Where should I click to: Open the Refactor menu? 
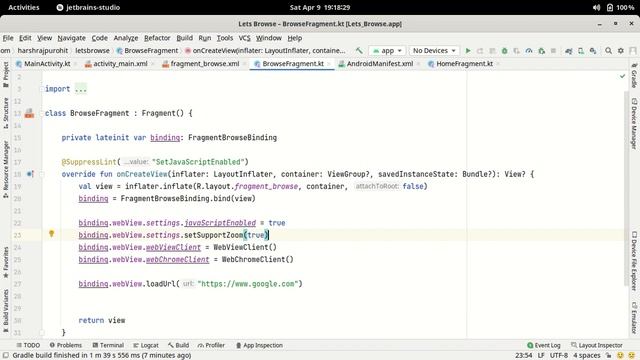[157, 38]
